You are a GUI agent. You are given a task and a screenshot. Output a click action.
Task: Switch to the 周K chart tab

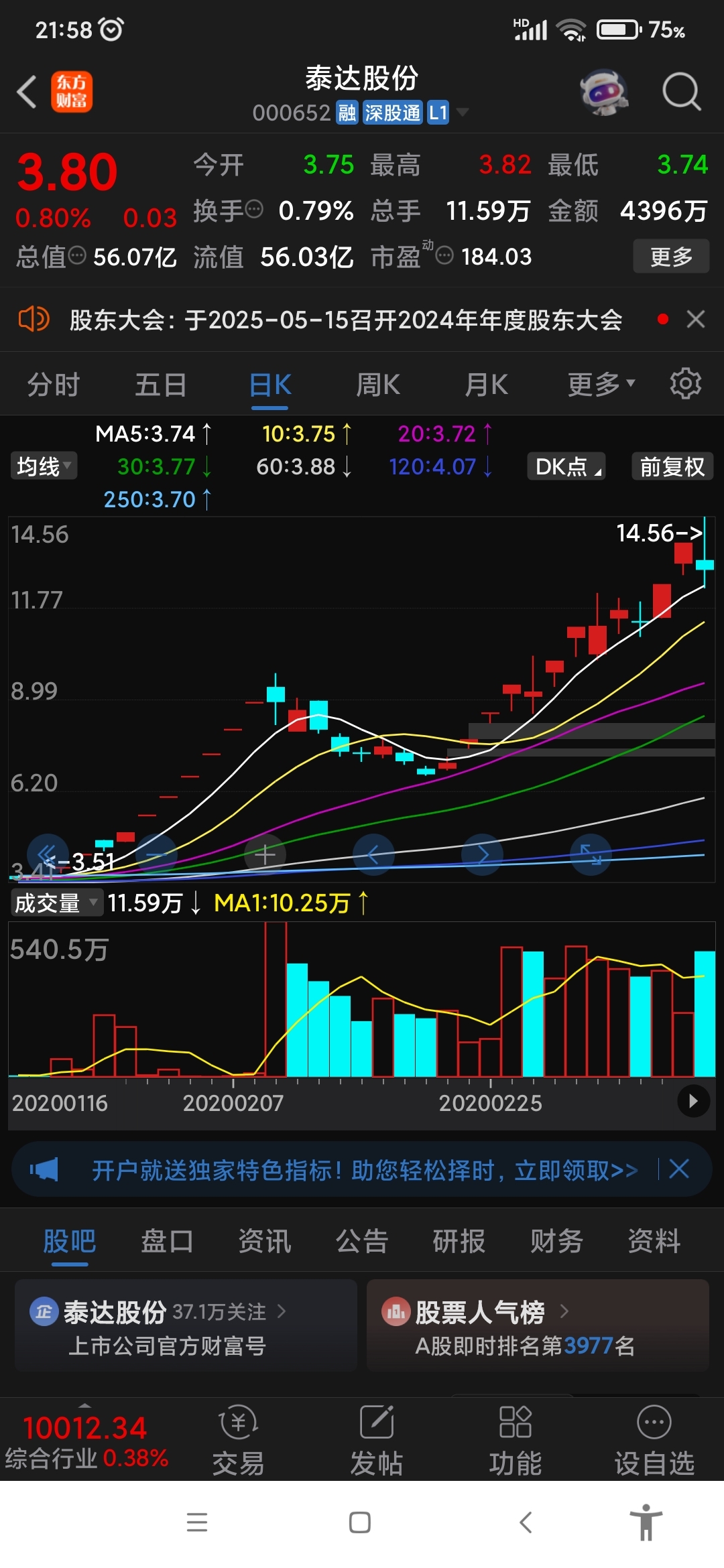click(x=378, y=385)
